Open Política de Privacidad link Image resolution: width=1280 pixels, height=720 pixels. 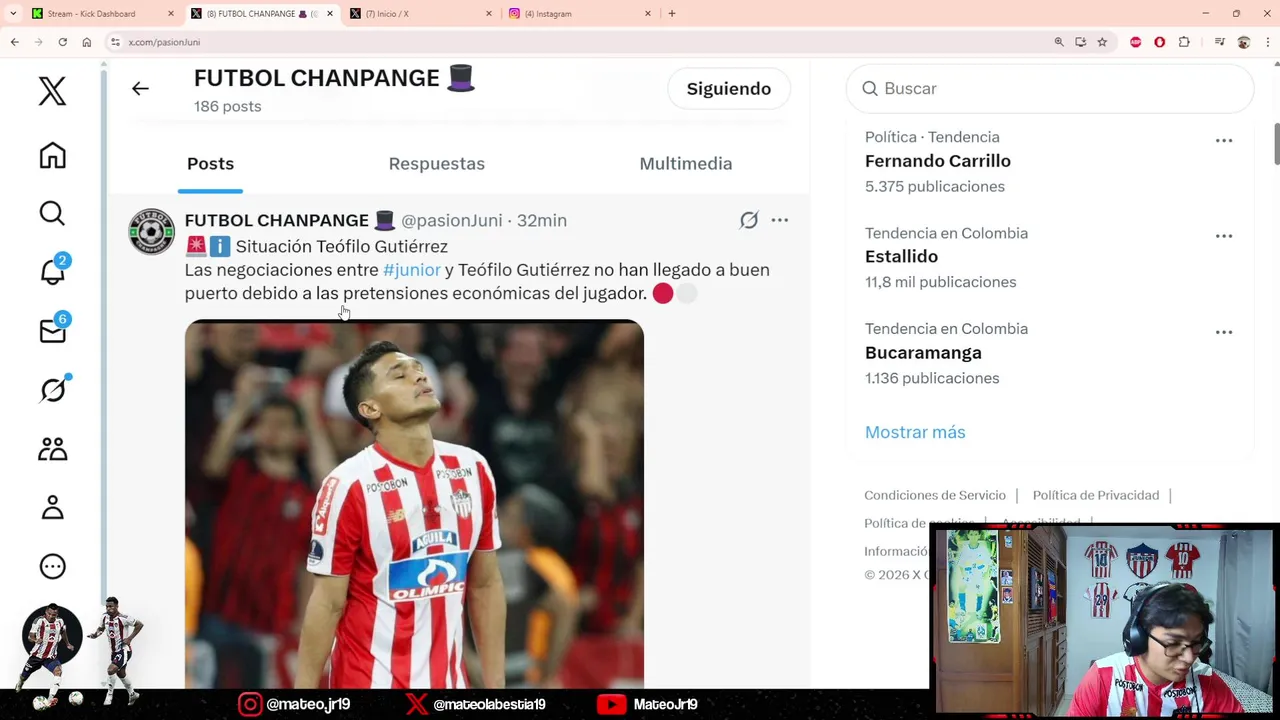coord(1096,495)
